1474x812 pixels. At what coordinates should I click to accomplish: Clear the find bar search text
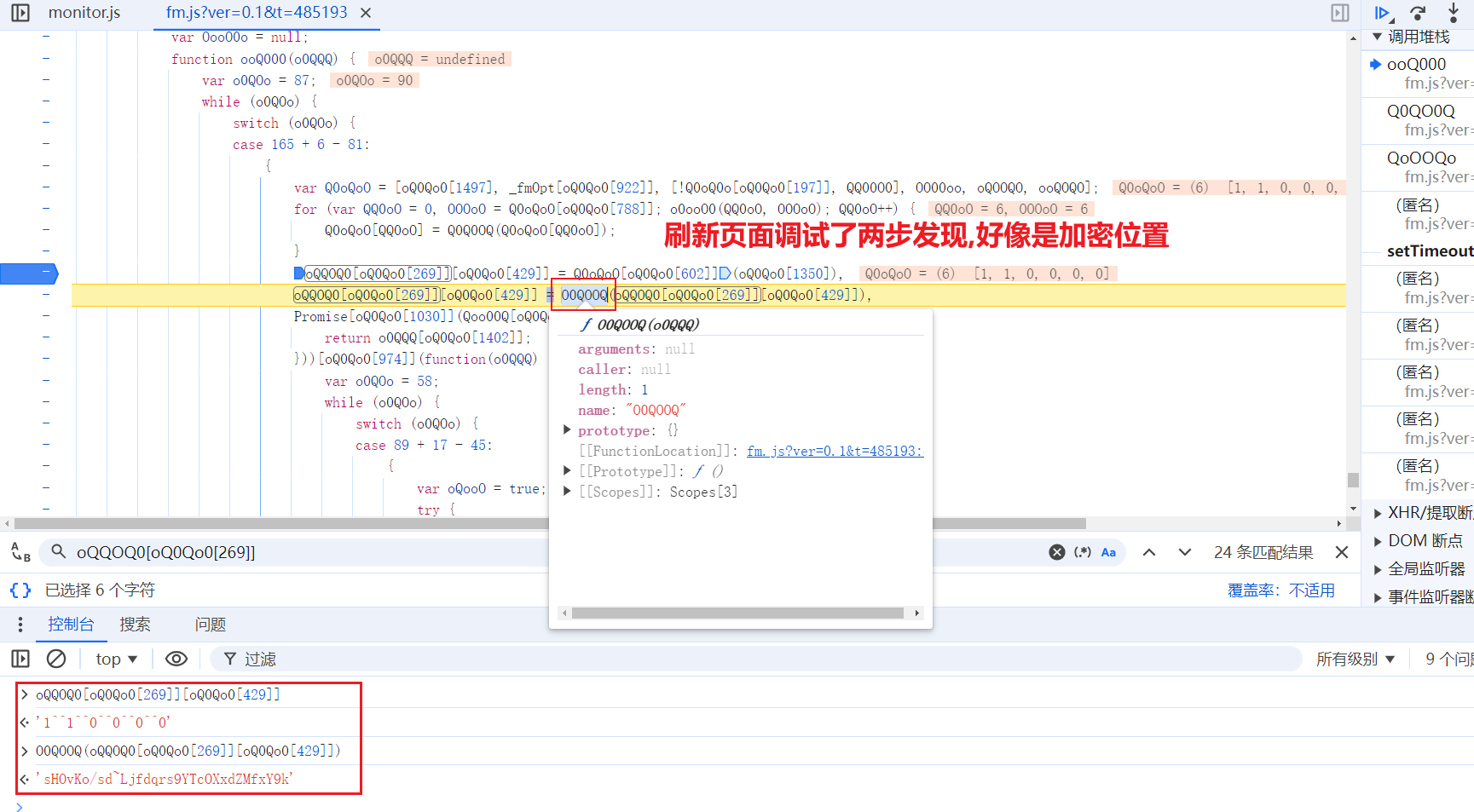pyautogui.click(x=1057, y=552)
